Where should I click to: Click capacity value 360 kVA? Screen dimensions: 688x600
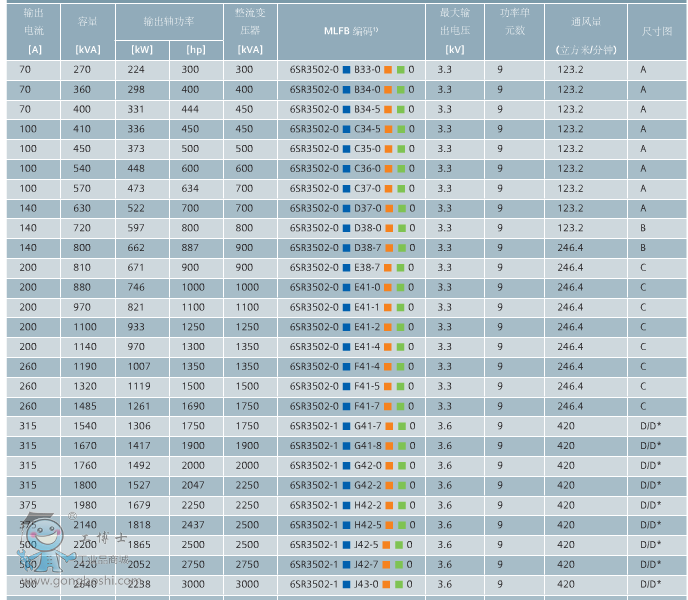(x=82, y=90)
